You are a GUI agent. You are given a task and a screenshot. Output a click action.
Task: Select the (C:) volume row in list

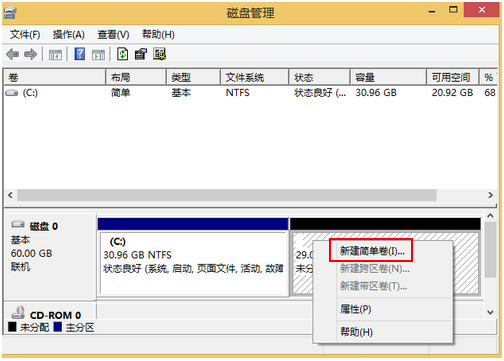[250, 93]
